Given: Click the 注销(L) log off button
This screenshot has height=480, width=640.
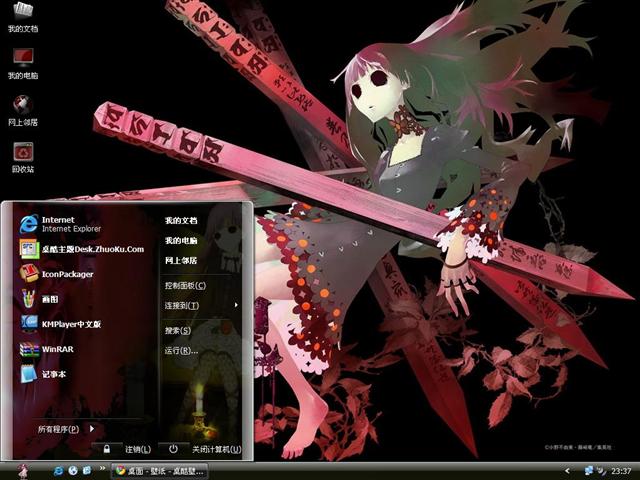Looking at the screenshot, I should (x=138, y=449).
